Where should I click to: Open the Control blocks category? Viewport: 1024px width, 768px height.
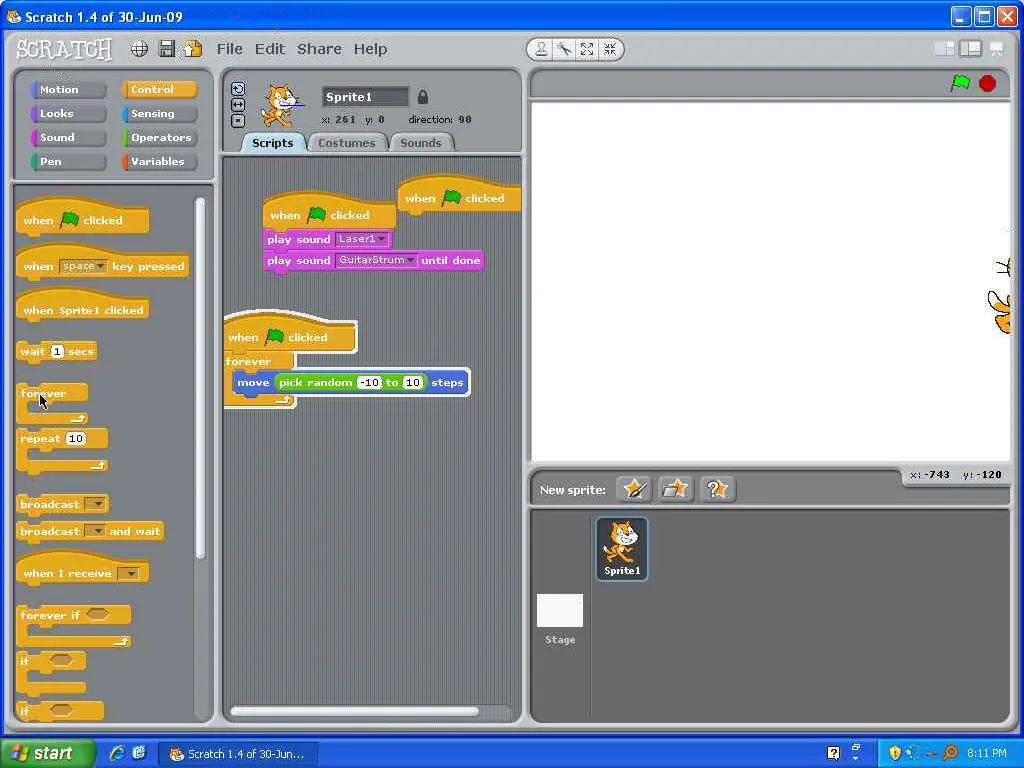[x=159, y=89]
